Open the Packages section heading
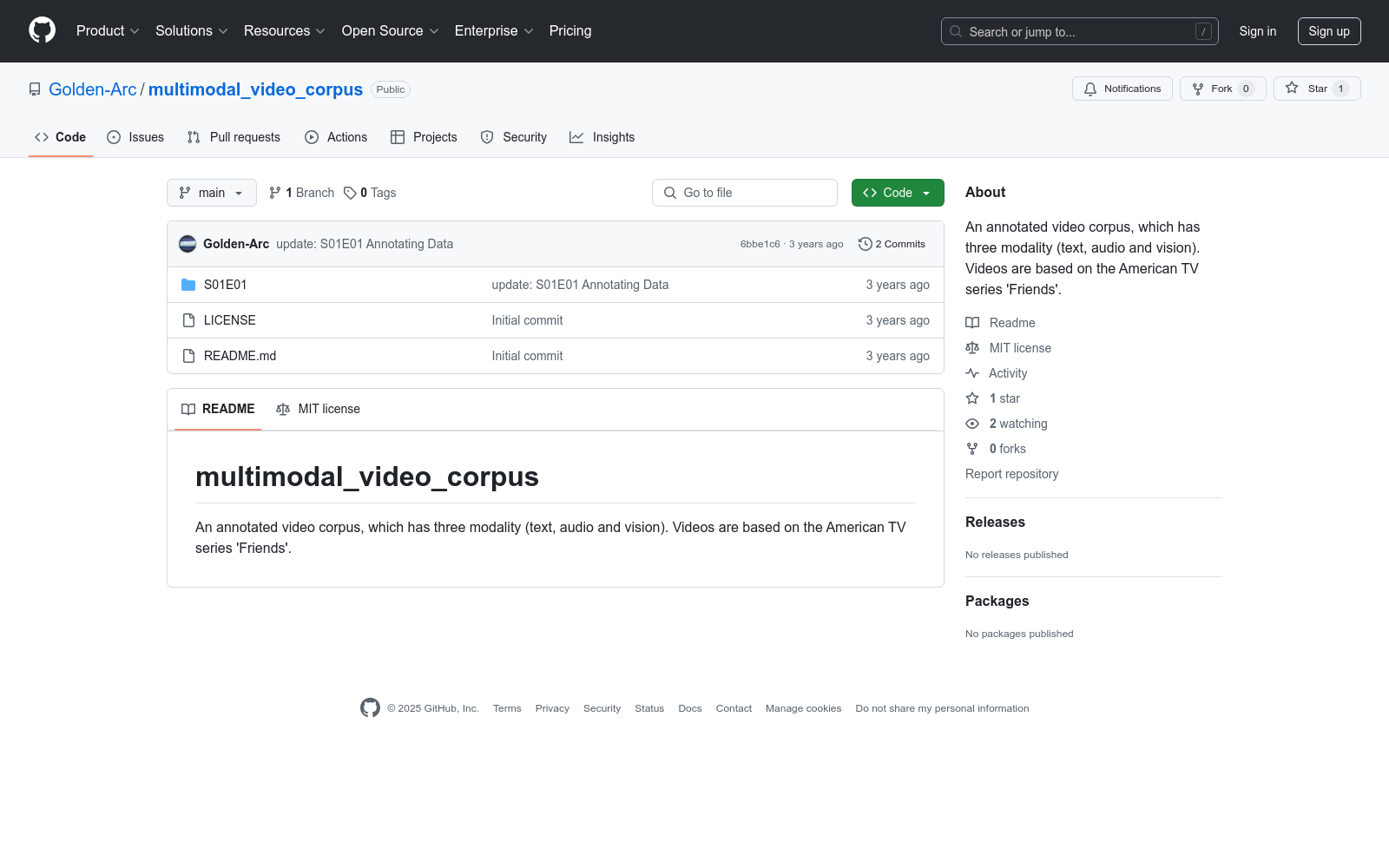 [997, 601]
